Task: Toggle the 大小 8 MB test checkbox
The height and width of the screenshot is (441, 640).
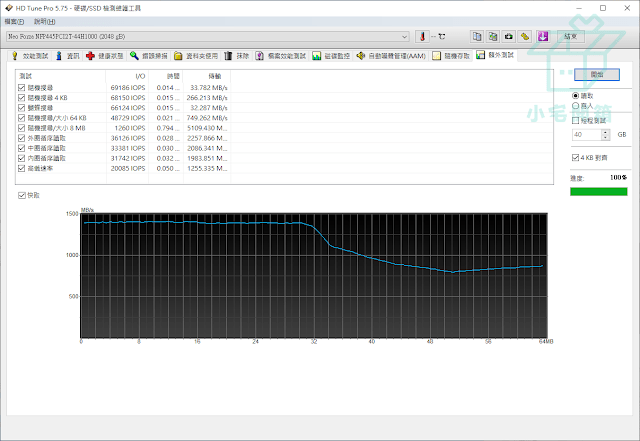Action: (22, 128)
